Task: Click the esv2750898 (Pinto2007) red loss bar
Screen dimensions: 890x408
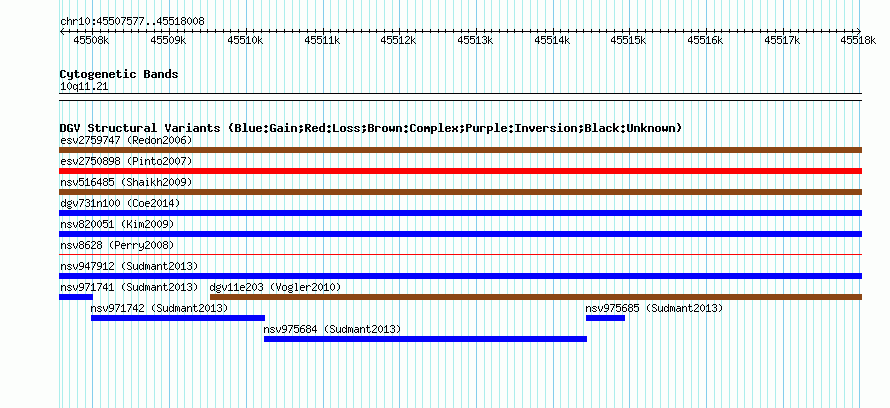Action: coord(460,171)
